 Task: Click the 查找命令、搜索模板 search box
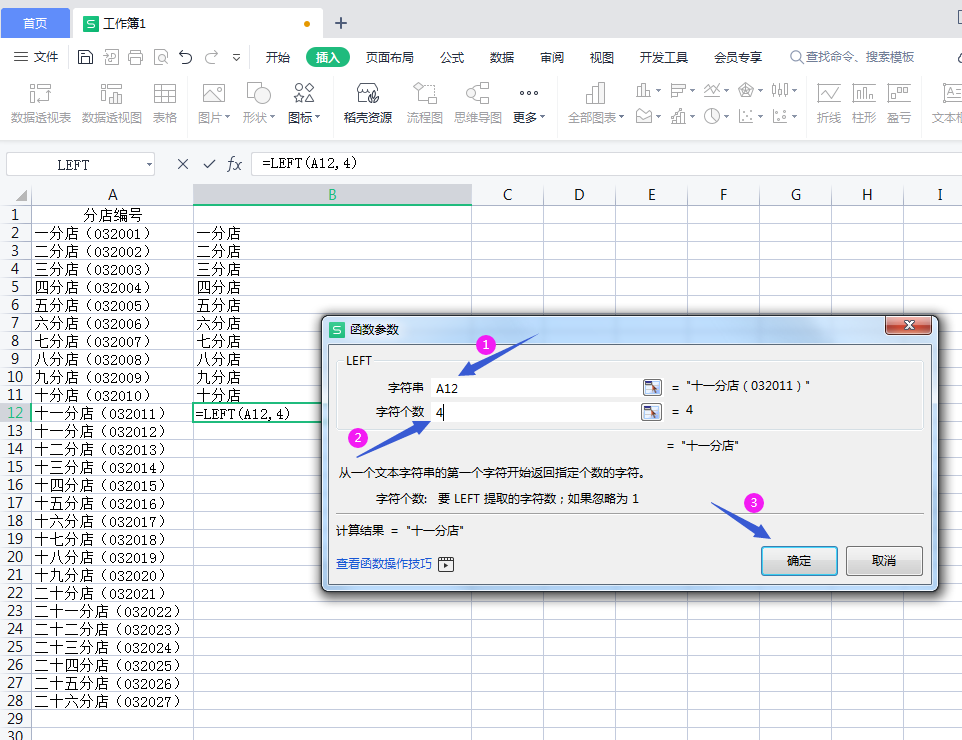tap(852, 57)
